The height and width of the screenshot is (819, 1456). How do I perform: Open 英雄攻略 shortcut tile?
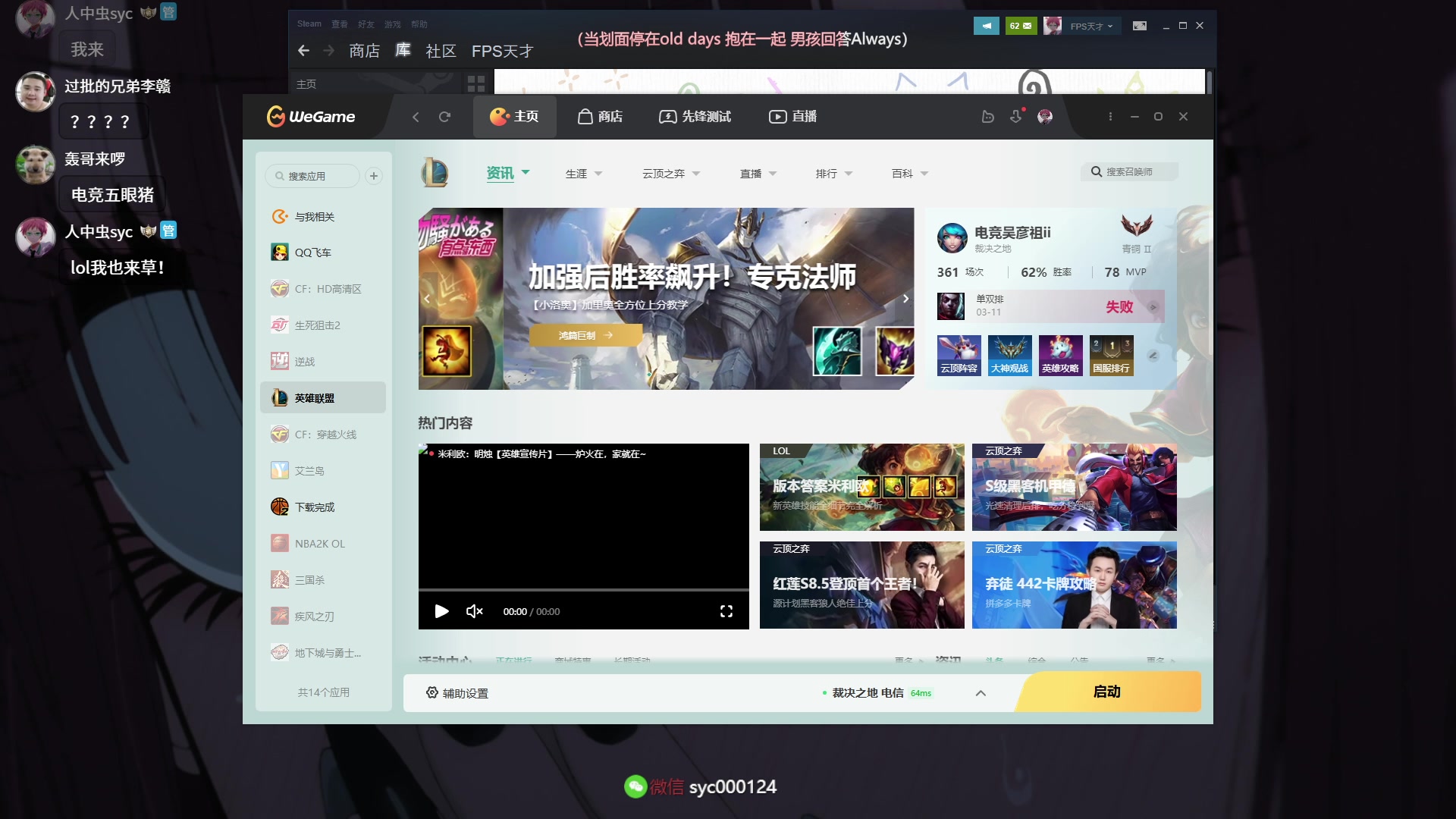coord(1060,355)
